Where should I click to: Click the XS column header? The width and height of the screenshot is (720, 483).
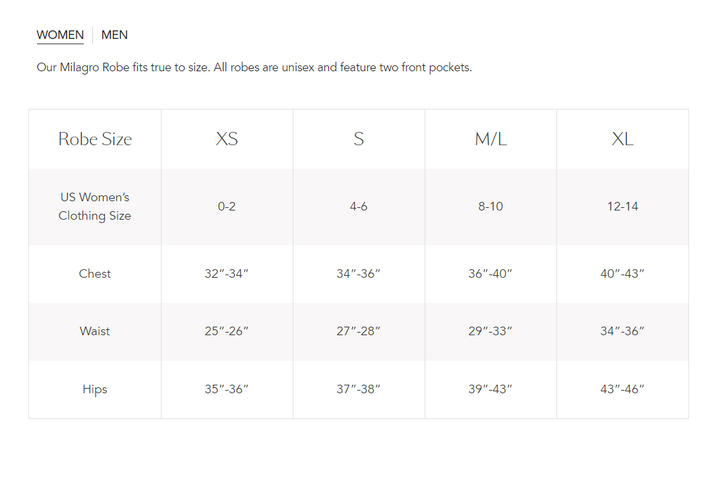pos(227,139)
